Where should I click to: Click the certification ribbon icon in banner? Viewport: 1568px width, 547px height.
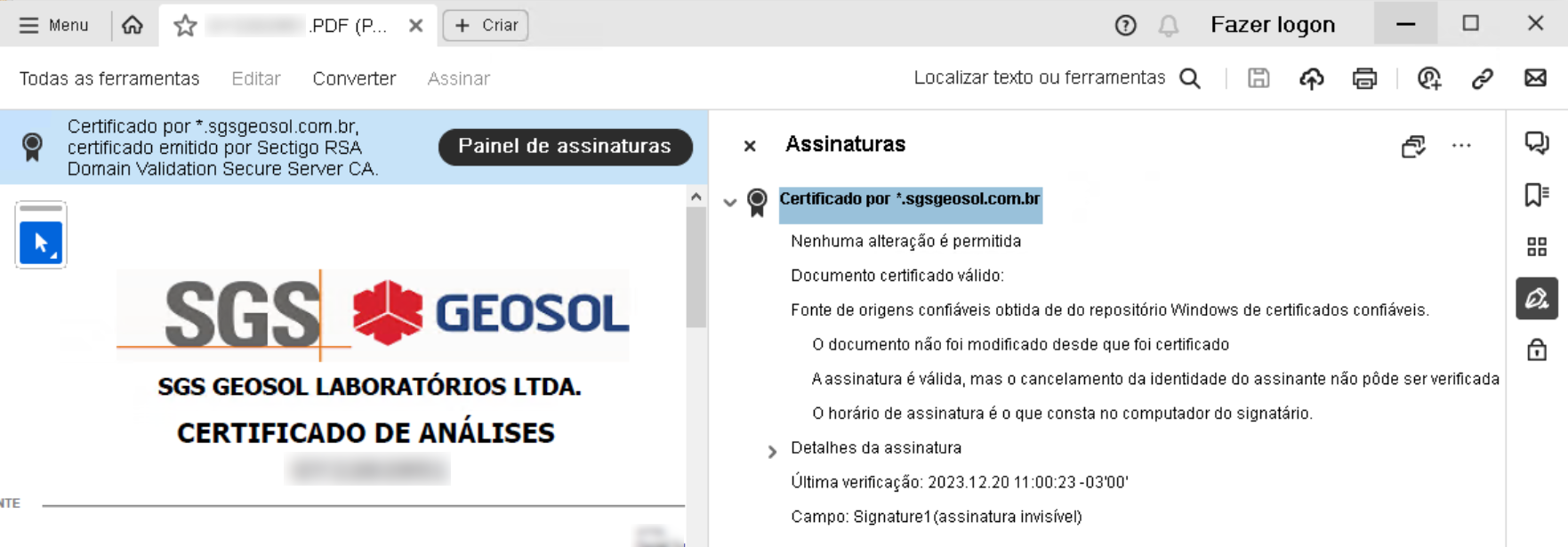point(33,147)
